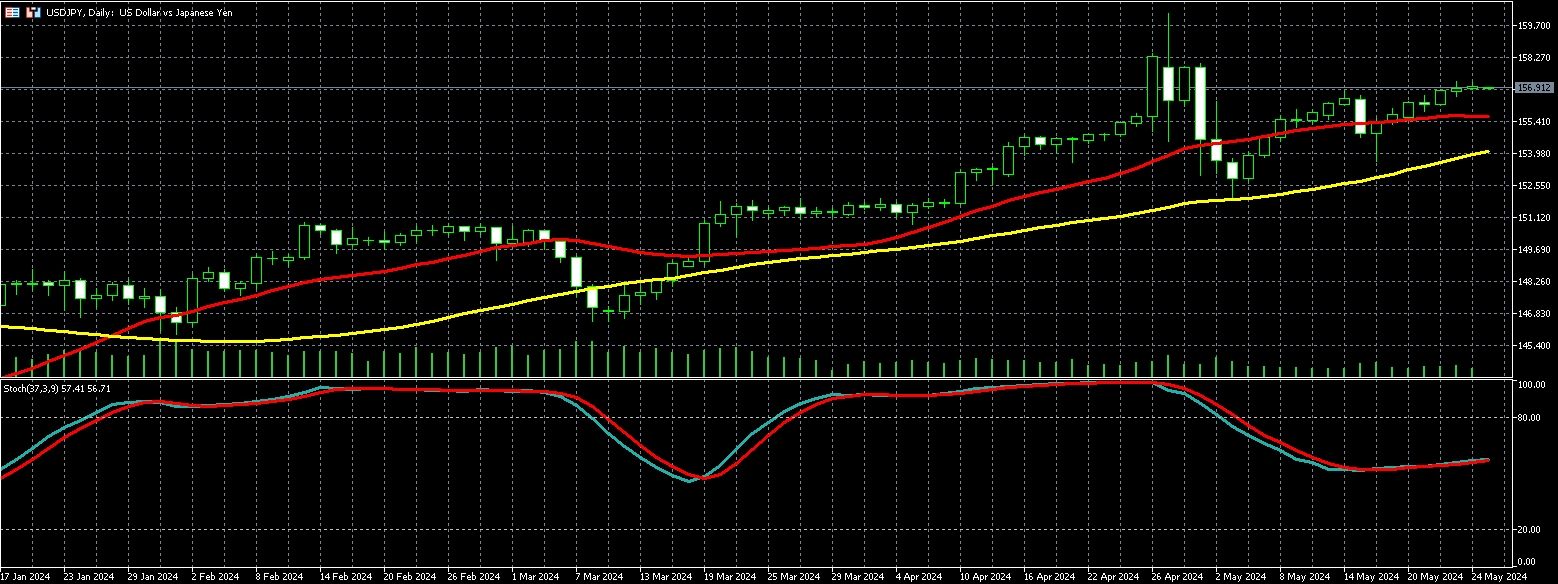The width and height of the screenshot is (1558, 584).
Task: Click the '26 Apr 2024' date label
Action: pos(1179,577)
